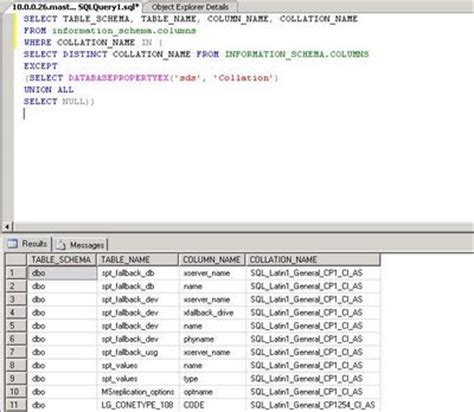This screenshot has height=412, width=474.
Task: Click the TABLE_NAME column header
Action: pyautogui.click(x=137, y=260)
